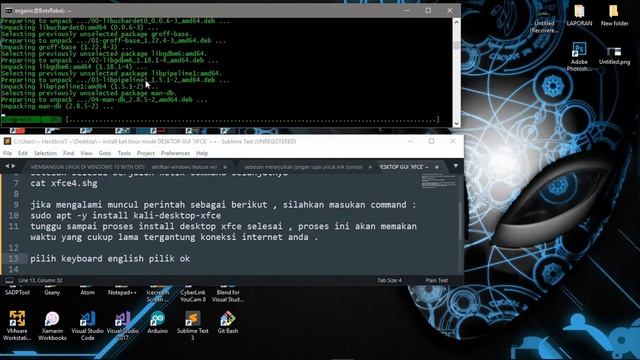
Task: Go to next tab with right arrow
Action: [x=13, y=166]
